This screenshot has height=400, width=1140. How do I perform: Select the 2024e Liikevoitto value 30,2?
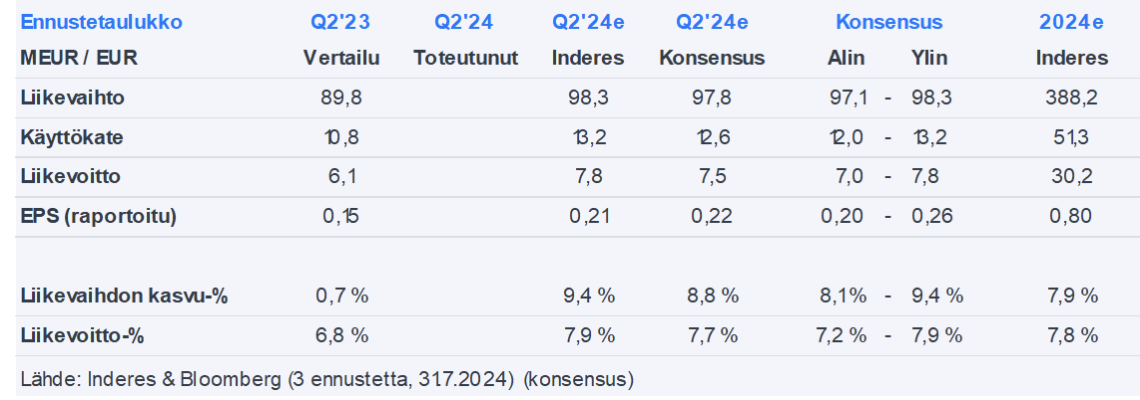click(1071, 176)
